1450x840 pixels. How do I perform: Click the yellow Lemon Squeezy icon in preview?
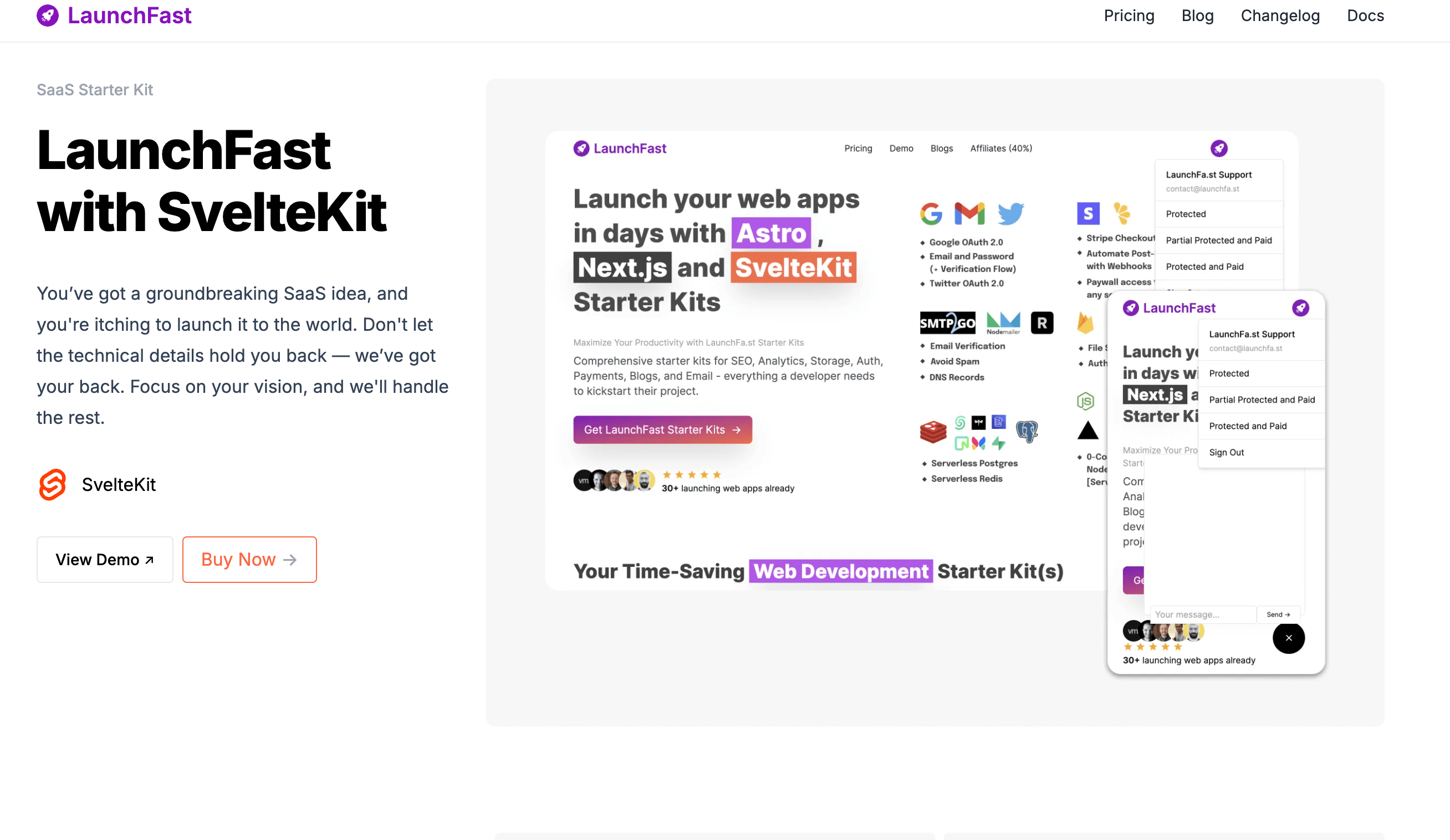(x=1121, y=213)
